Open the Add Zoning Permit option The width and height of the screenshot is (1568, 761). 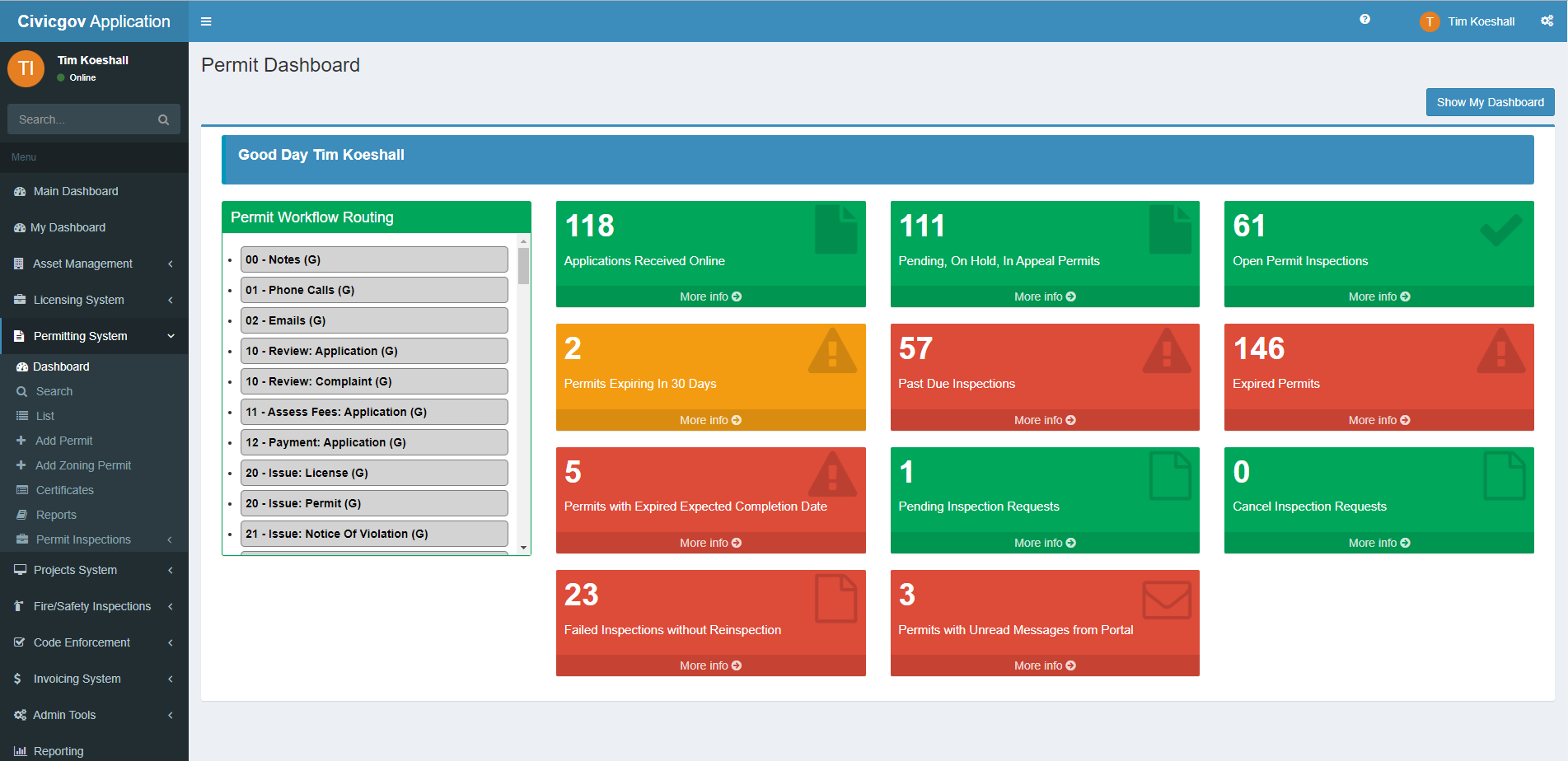[82, 465]
